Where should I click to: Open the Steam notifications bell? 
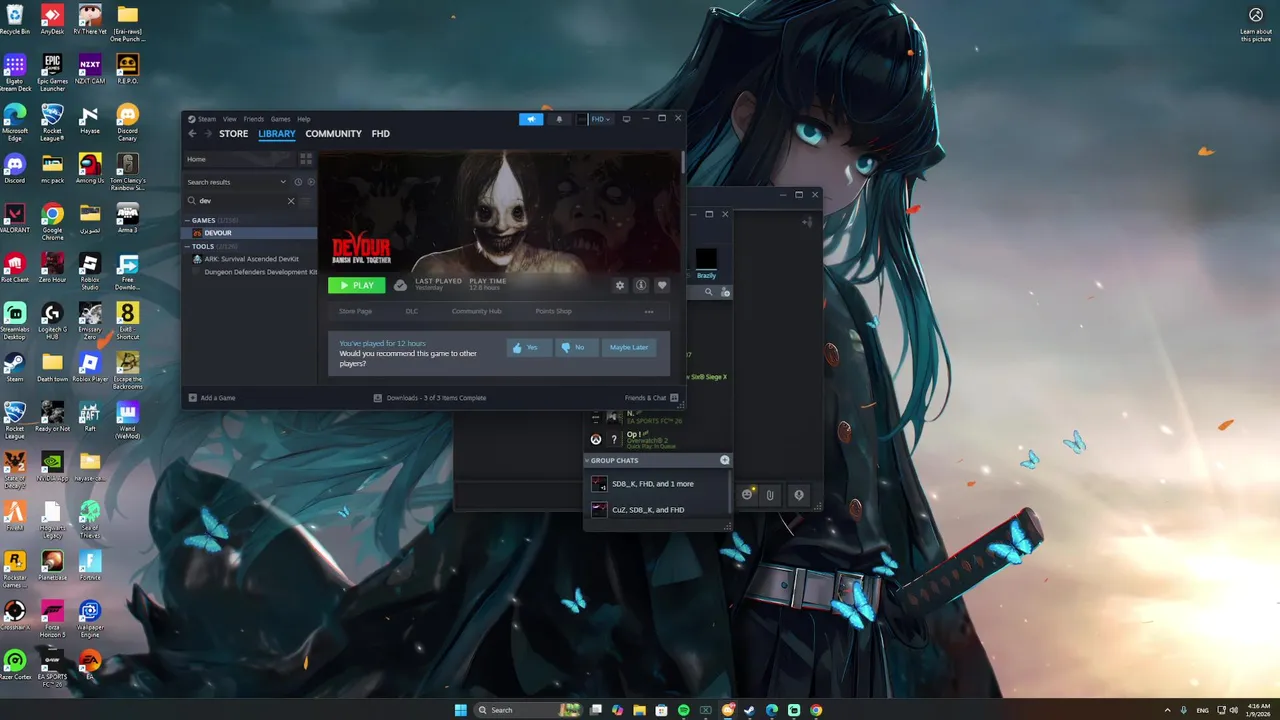click(559, 119)
